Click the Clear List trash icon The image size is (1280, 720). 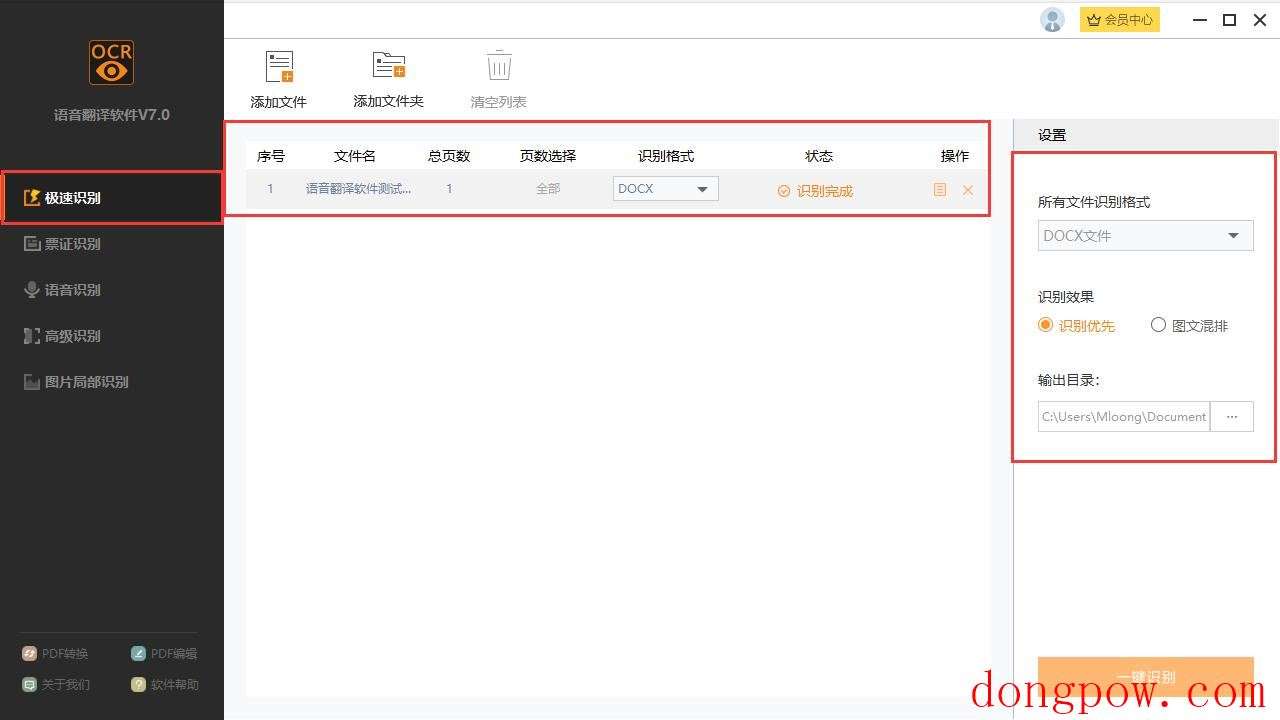[x=499, y=65]
